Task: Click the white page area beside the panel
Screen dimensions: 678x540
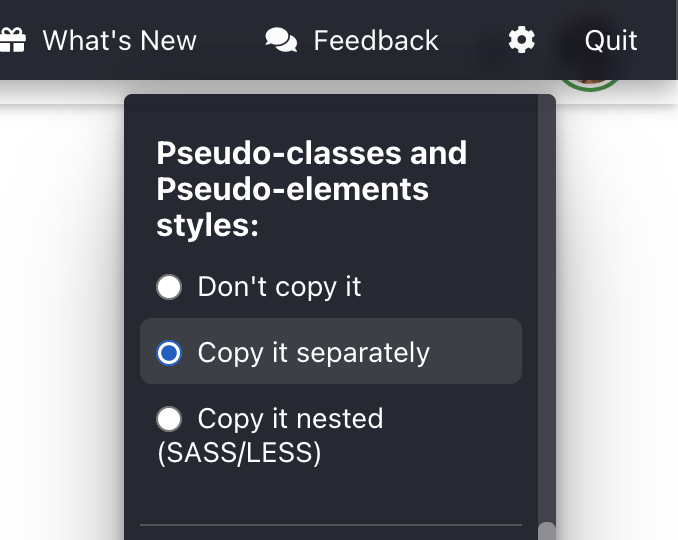Action: point(61,320)
